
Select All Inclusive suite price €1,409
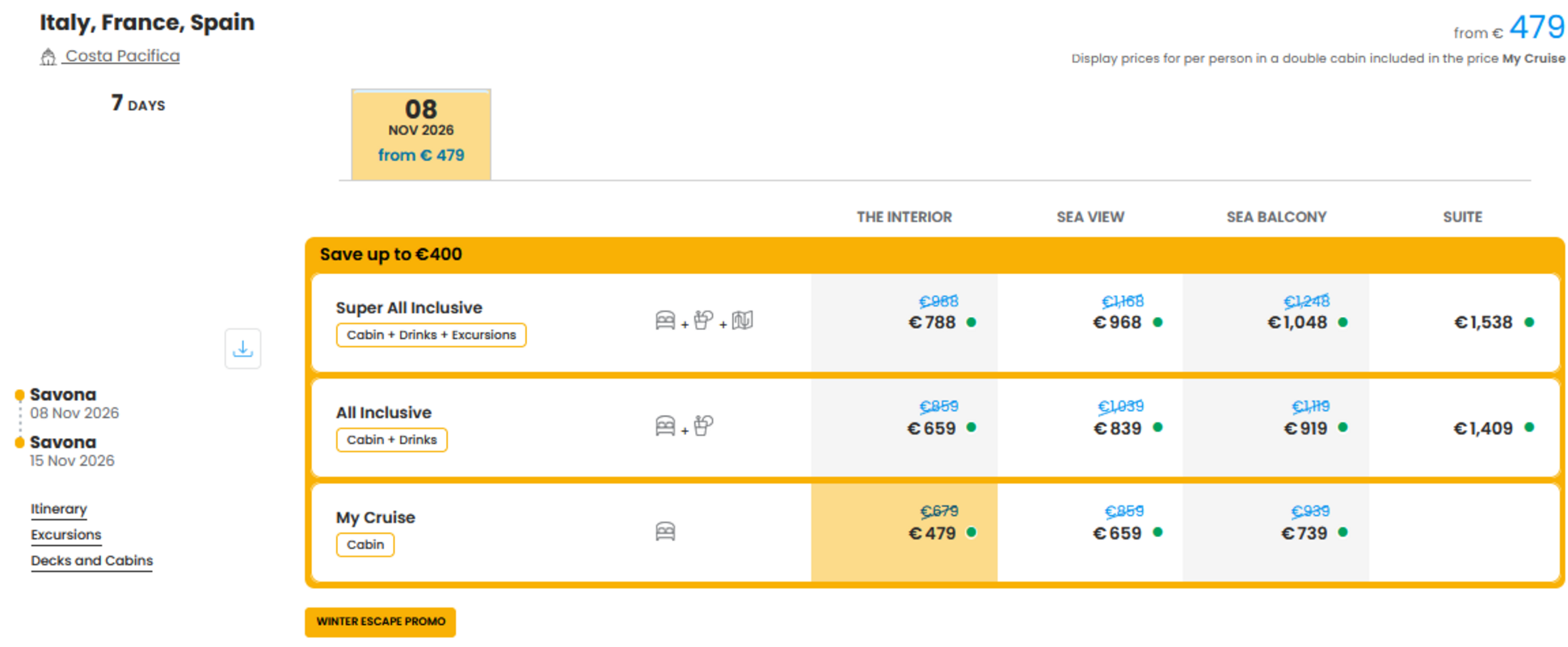pyautogui.click(x=1484, y=428)
